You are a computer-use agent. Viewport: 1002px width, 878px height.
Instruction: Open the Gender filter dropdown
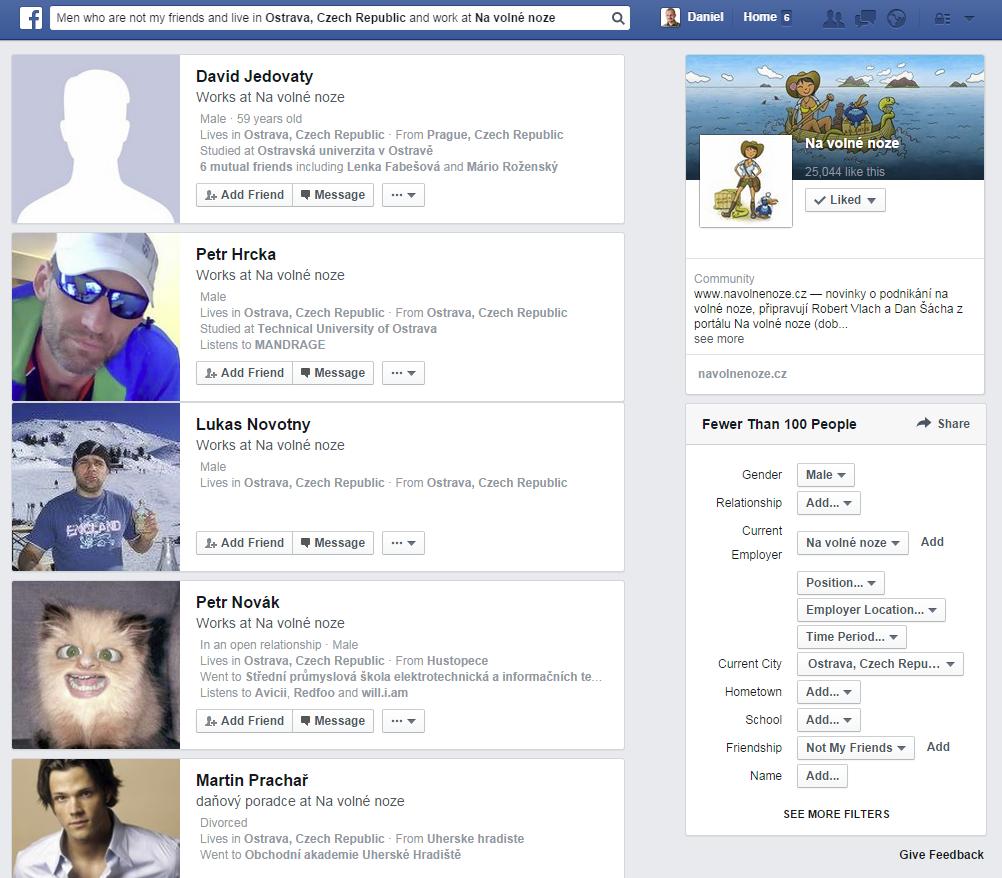coord(826,475)
